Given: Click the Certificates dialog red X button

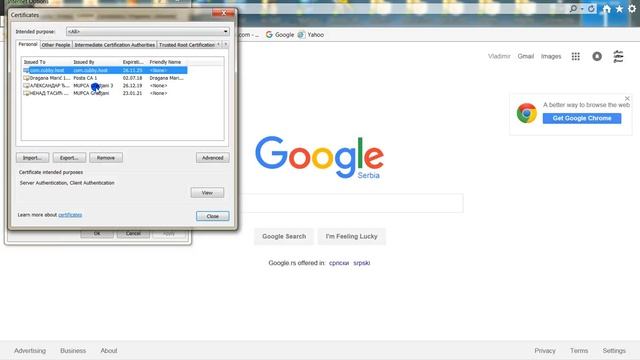Looking at the screenshot, I should coord(223,13).
